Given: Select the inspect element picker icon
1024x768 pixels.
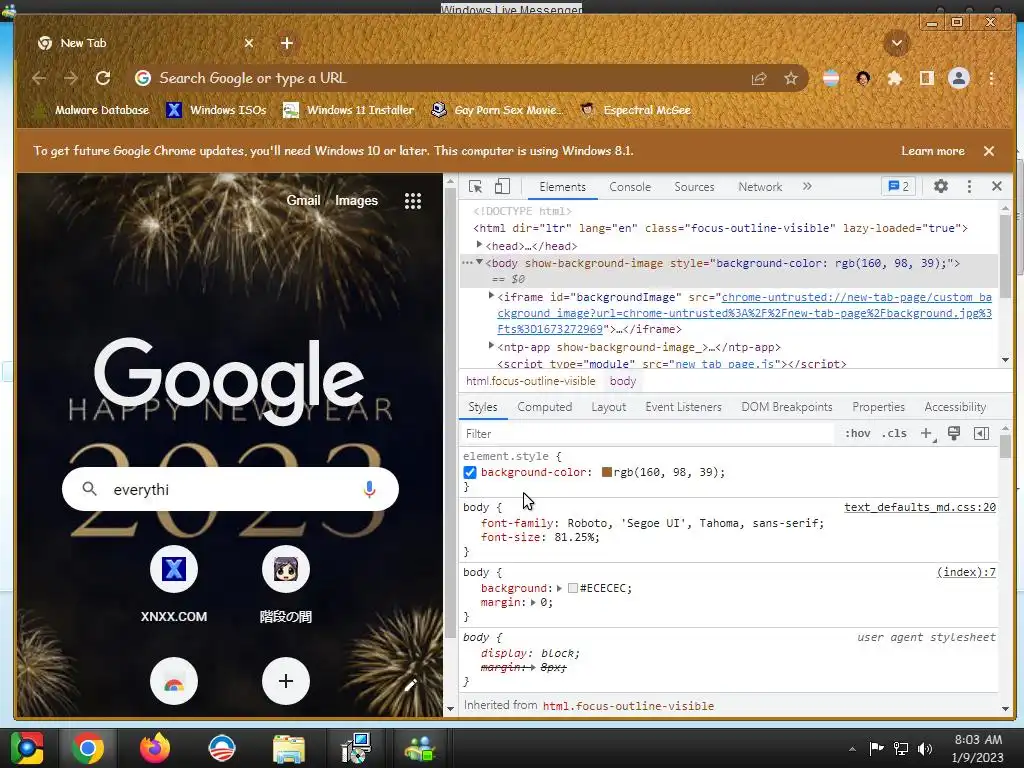Looking at the screenshot, I should (475, 187).
